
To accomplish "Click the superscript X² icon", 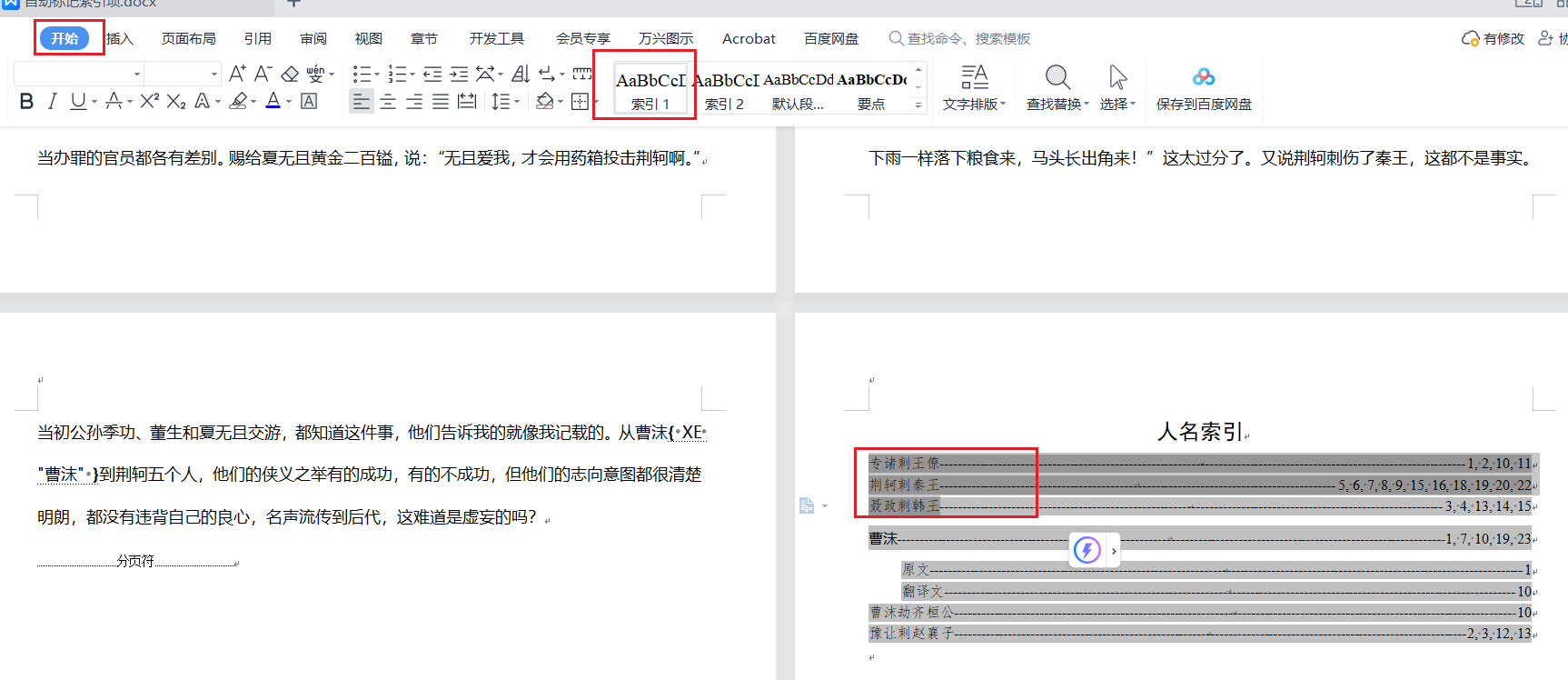I will click(149, 101).
